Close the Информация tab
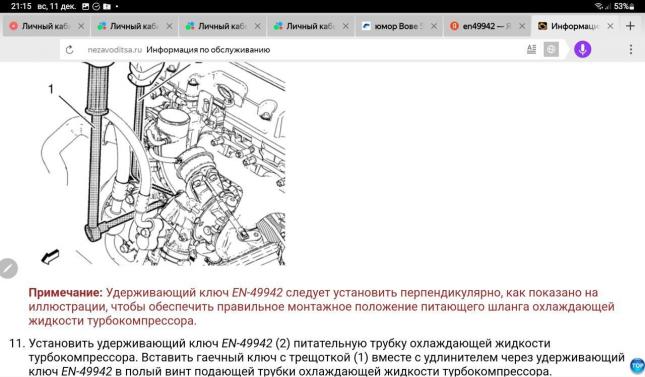 point(610,26)
